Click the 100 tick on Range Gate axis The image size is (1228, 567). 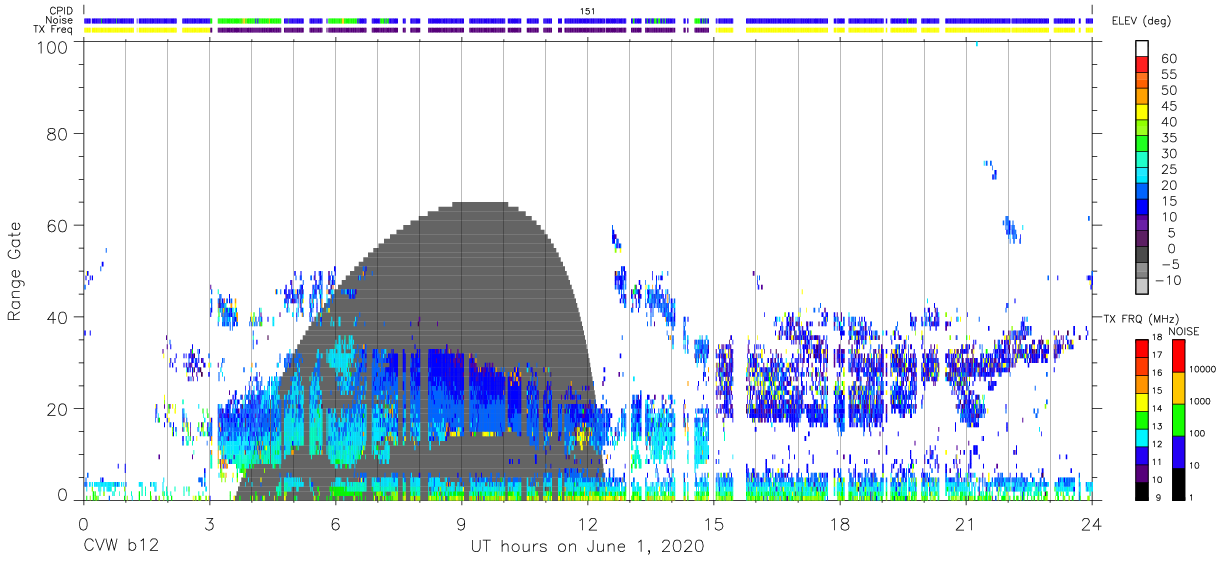[53, 46]
